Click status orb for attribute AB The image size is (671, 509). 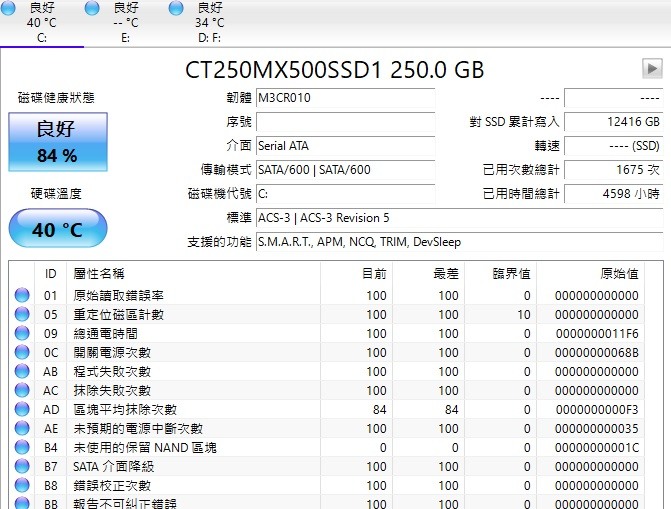point(22,371)
